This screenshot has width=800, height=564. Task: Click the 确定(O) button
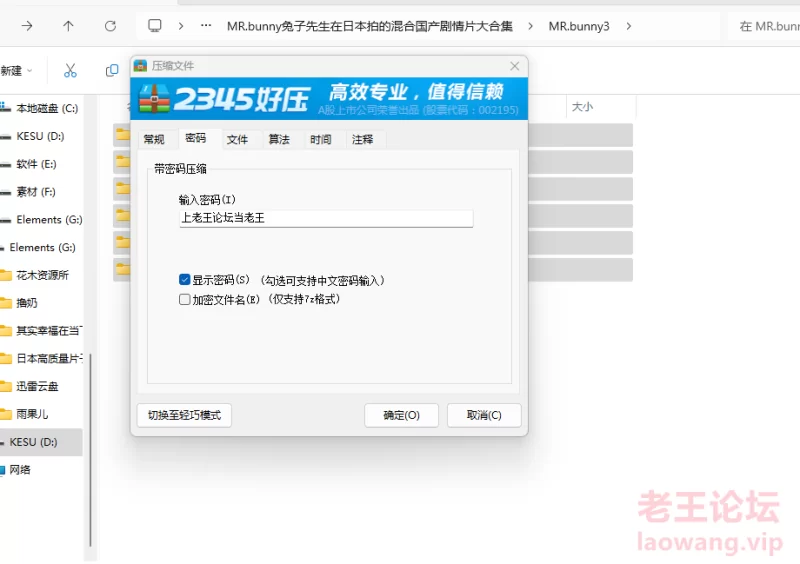(401, 415)
